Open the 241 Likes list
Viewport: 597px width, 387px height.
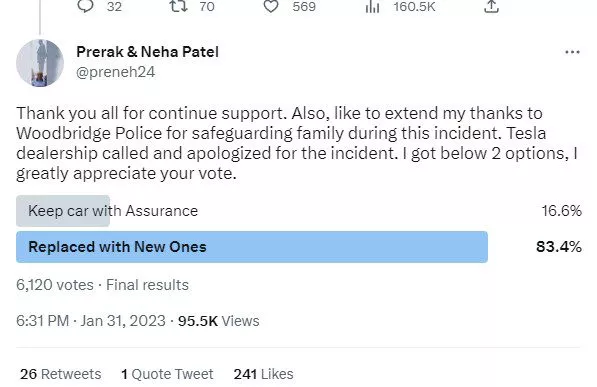[263, 374]
